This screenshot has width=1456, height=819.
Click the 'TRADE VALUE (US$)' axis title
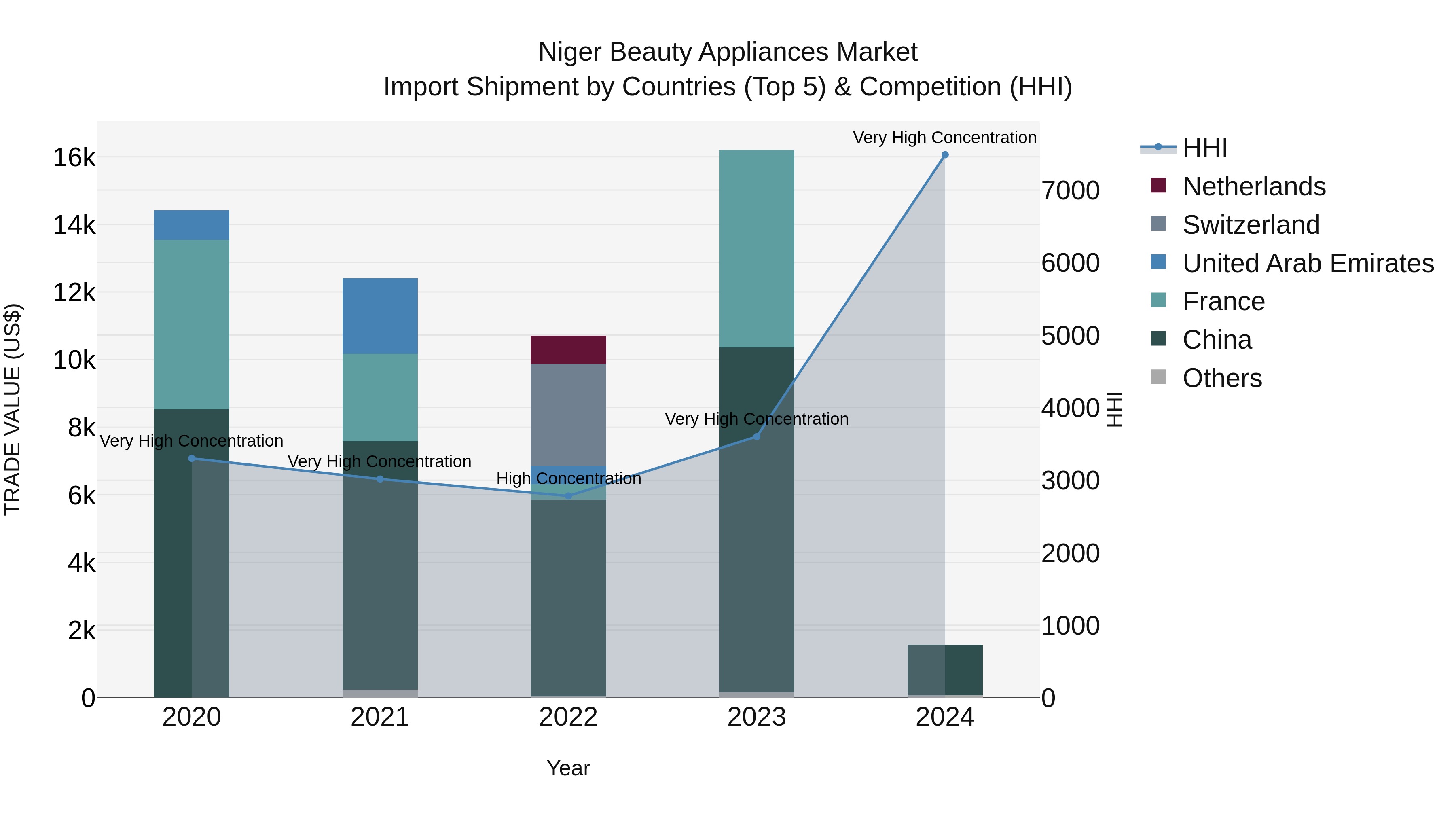(13, 409)
